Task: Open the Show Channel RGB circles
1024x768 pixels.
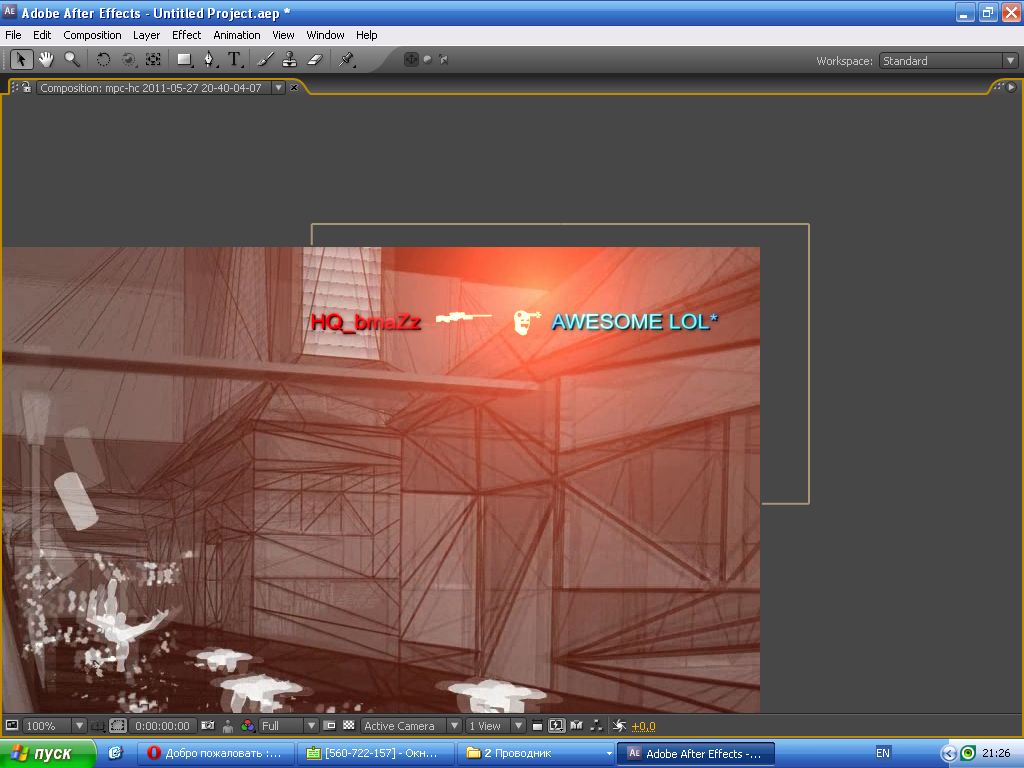Action: click(248, 726)
